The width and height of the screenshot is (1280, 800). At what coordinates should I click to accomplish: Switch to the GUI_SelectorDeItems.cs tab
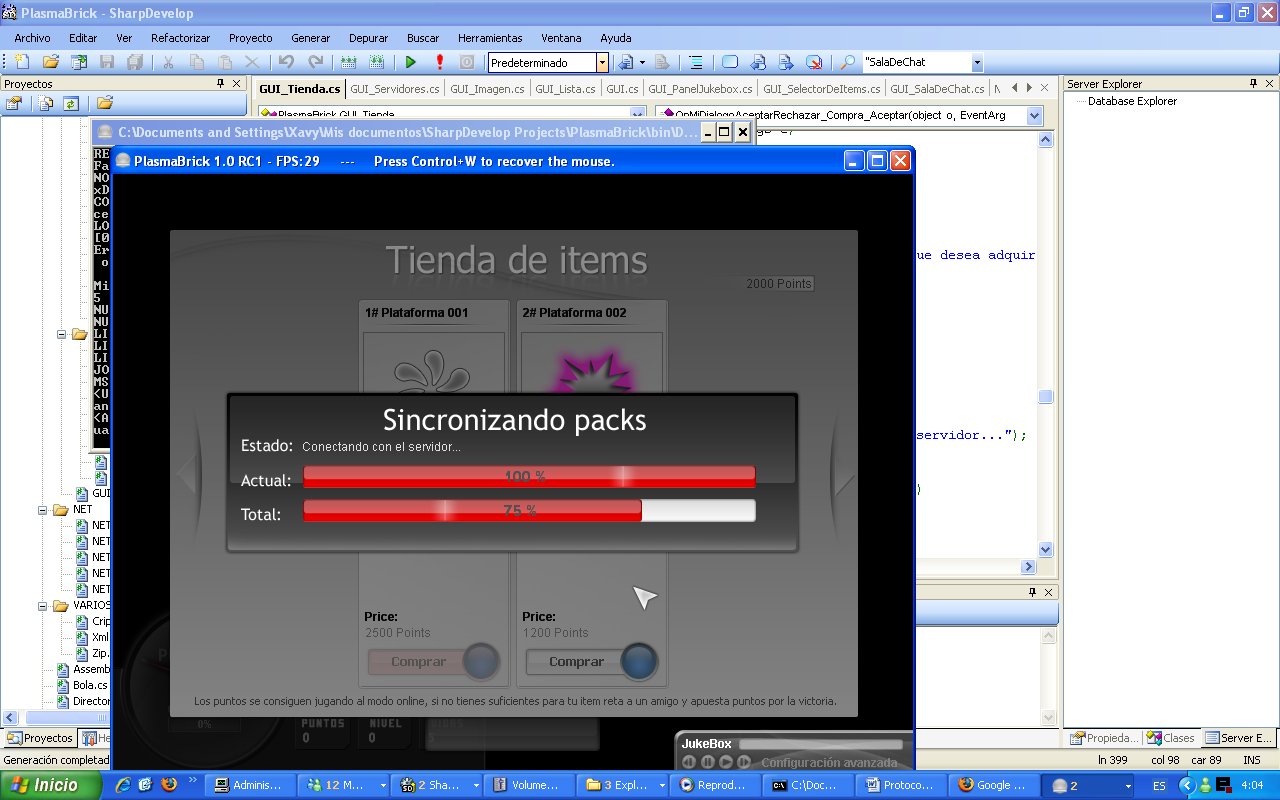(821, 89)
